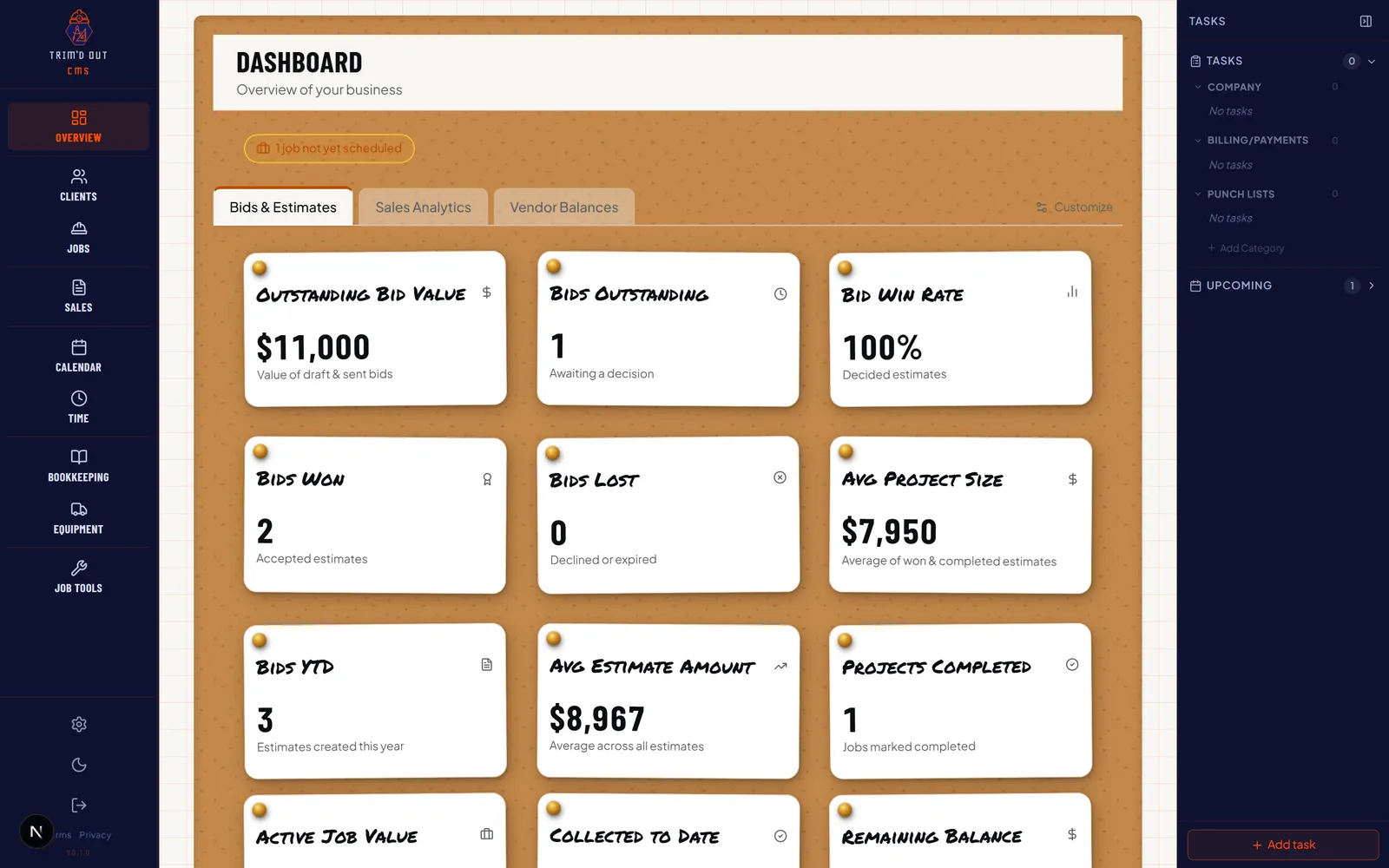Click the Dashboard heading

[x=300, y=62]
